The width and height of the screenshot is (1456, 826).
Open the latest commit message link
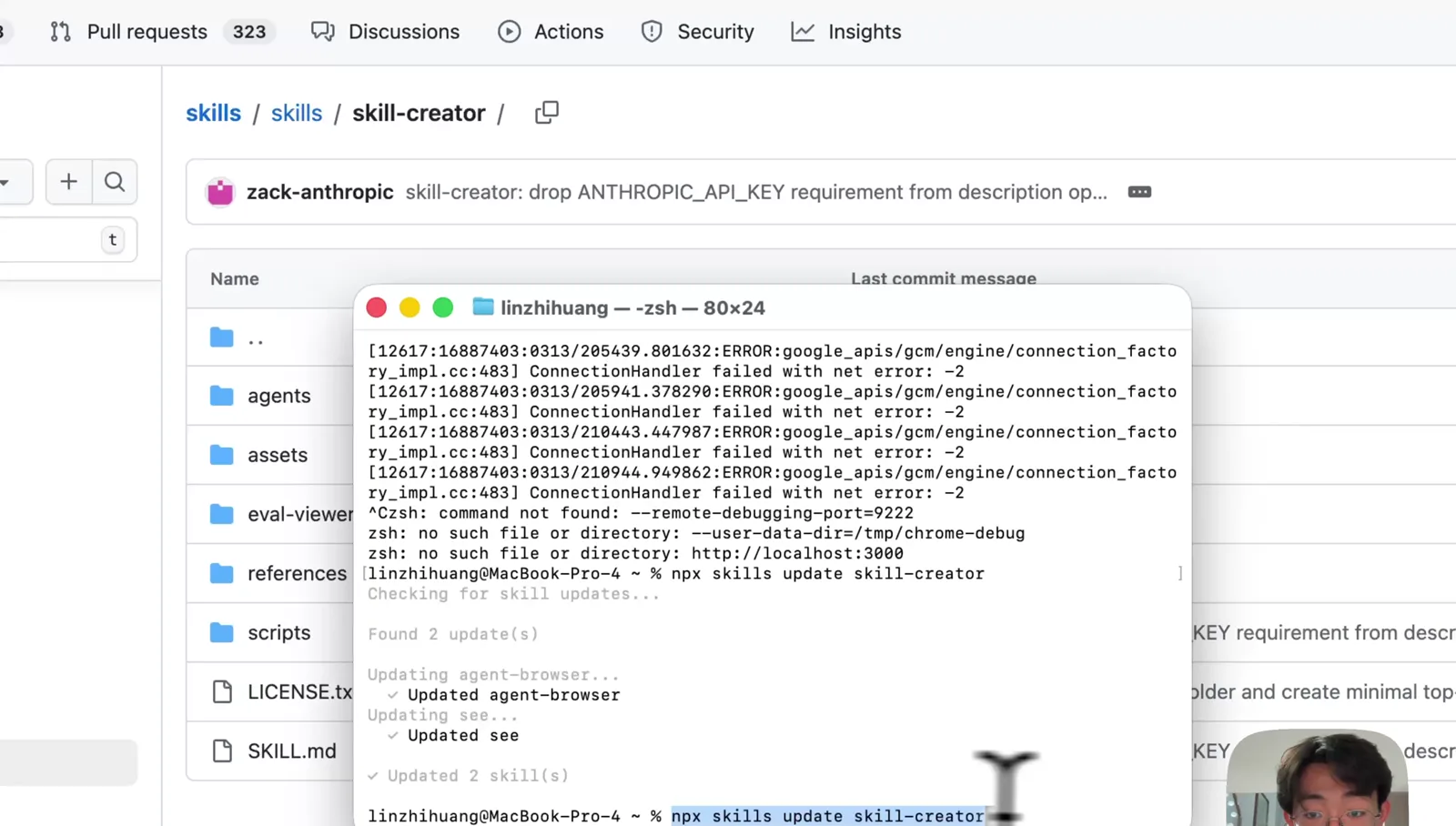[756, 192]
